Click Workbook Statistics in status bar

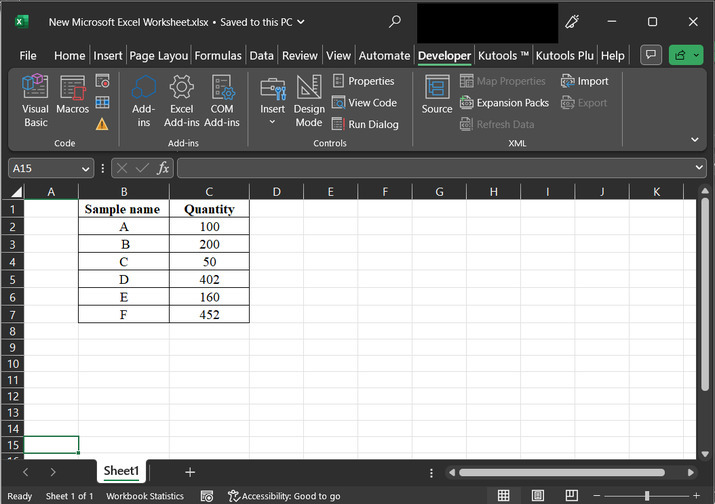tap(145, 496)
